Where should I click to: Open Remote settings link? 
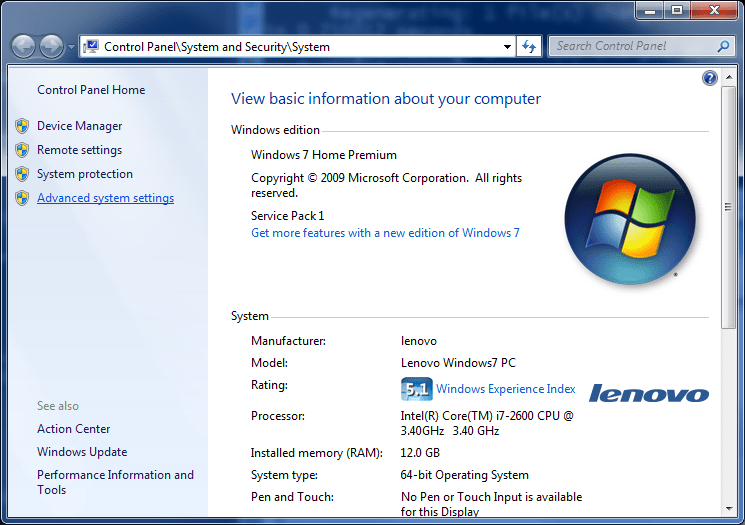pyautogui.click(x=79, y=150)
